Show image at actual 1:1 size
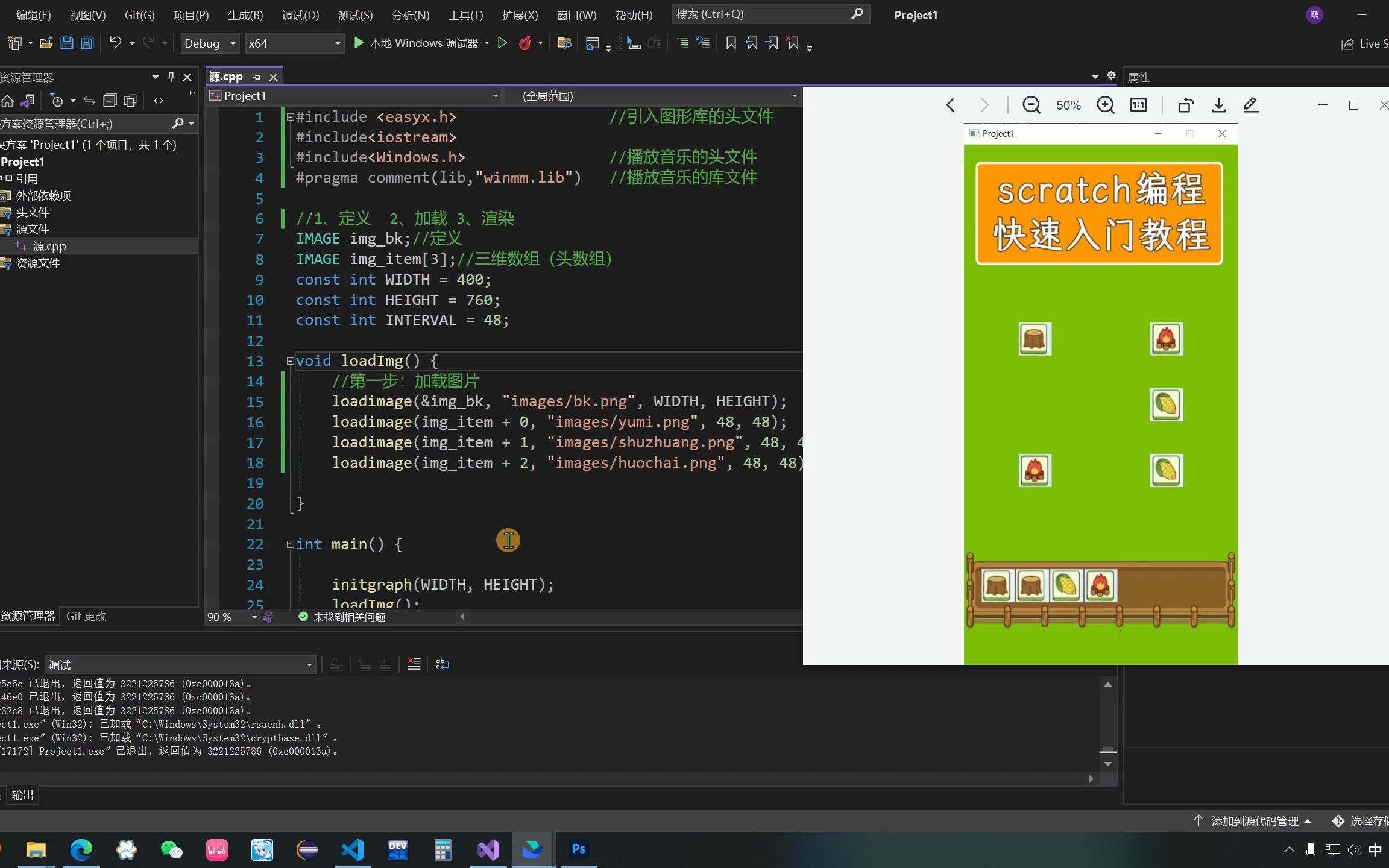1389x868 pixels. (1138, 105)
